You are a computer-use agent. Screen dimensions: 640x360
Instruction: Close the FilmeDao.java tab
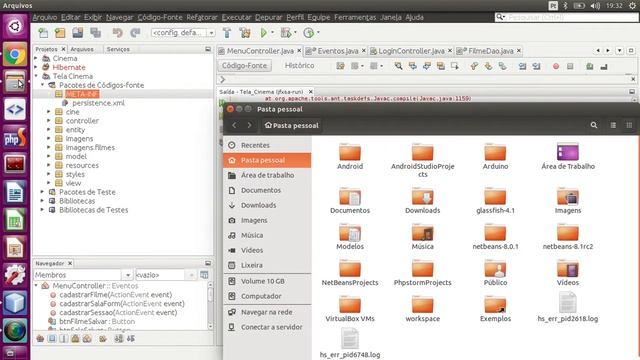pos(519,51)
